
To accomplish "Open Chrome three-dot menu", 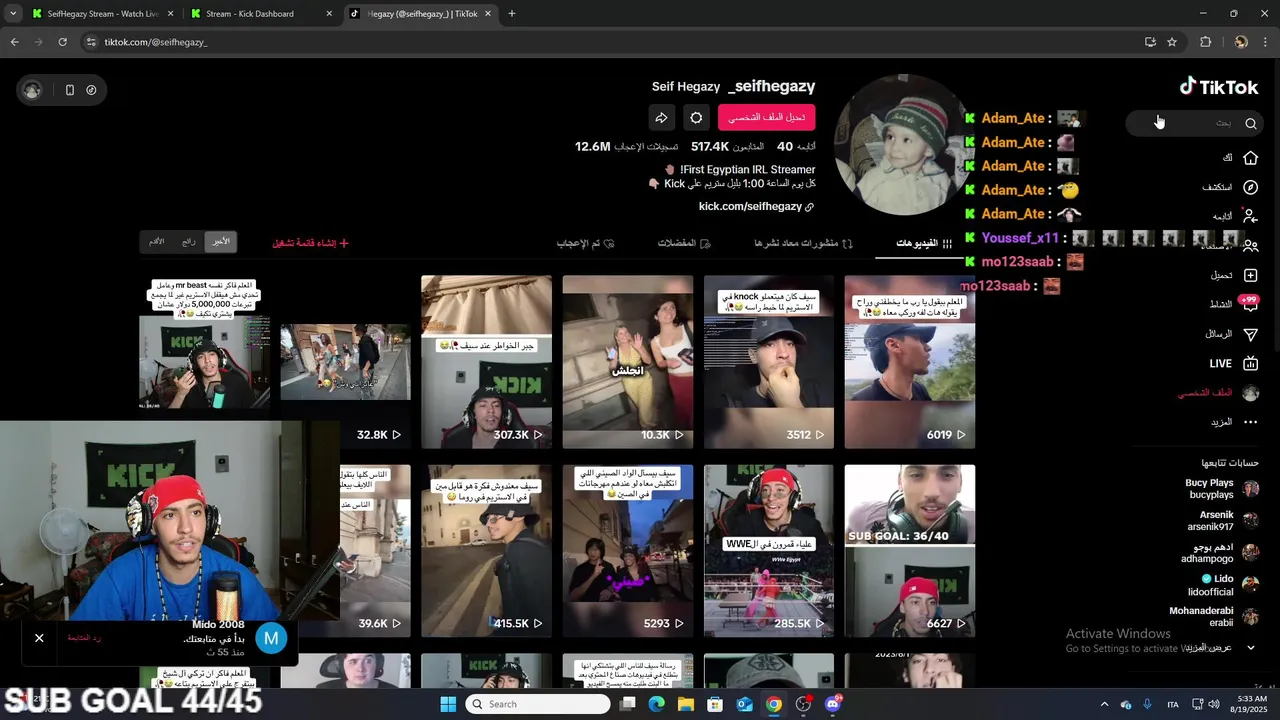I will (1265, 42).
